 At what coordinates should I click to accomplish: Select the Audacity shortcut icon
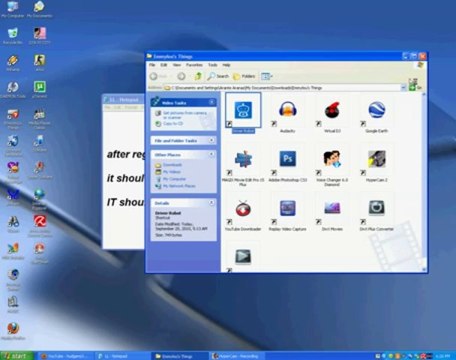point(288,110)
